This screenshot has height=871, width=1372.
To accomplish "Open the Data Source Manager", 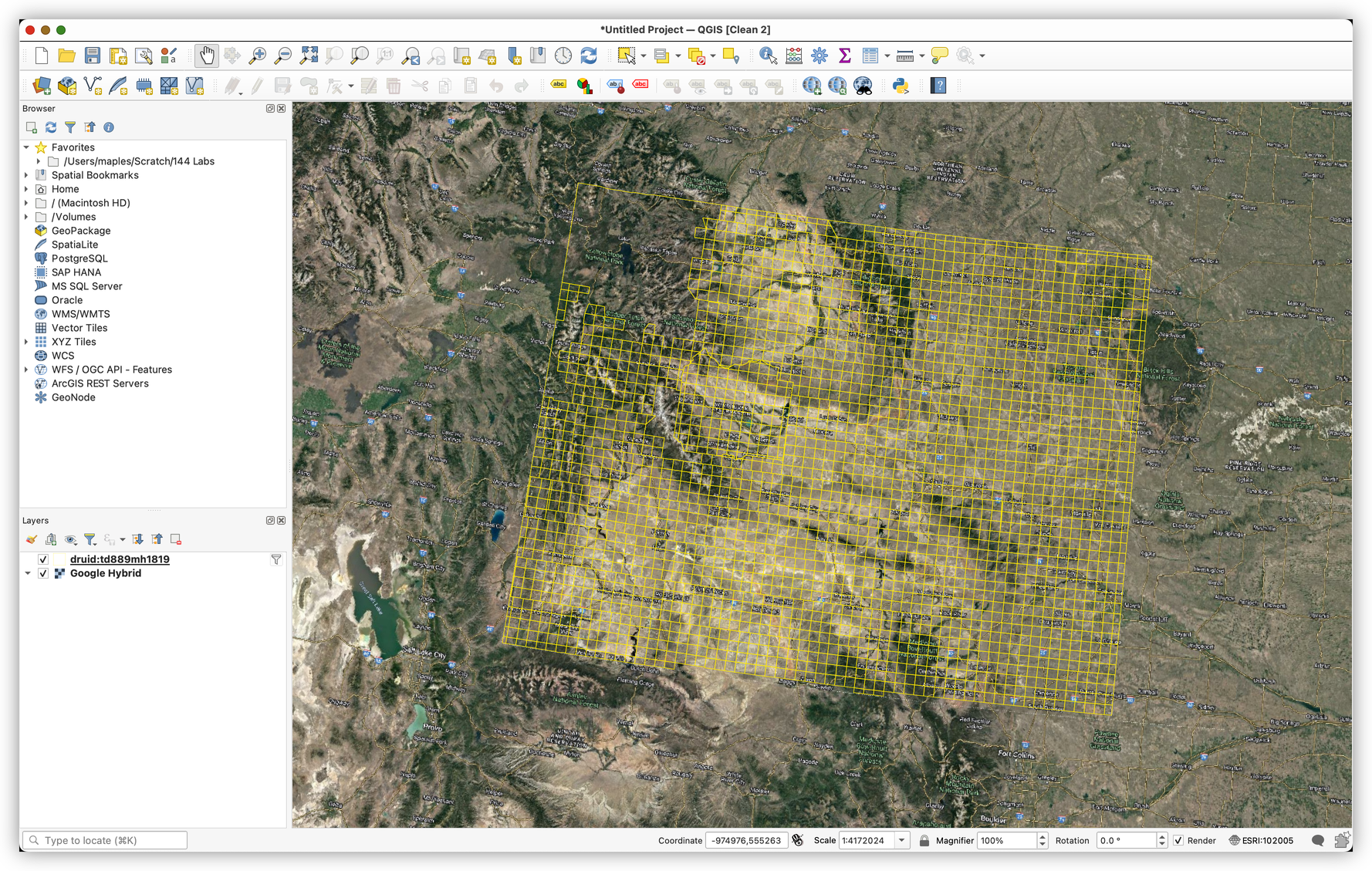I will click(x=42, y=86).
